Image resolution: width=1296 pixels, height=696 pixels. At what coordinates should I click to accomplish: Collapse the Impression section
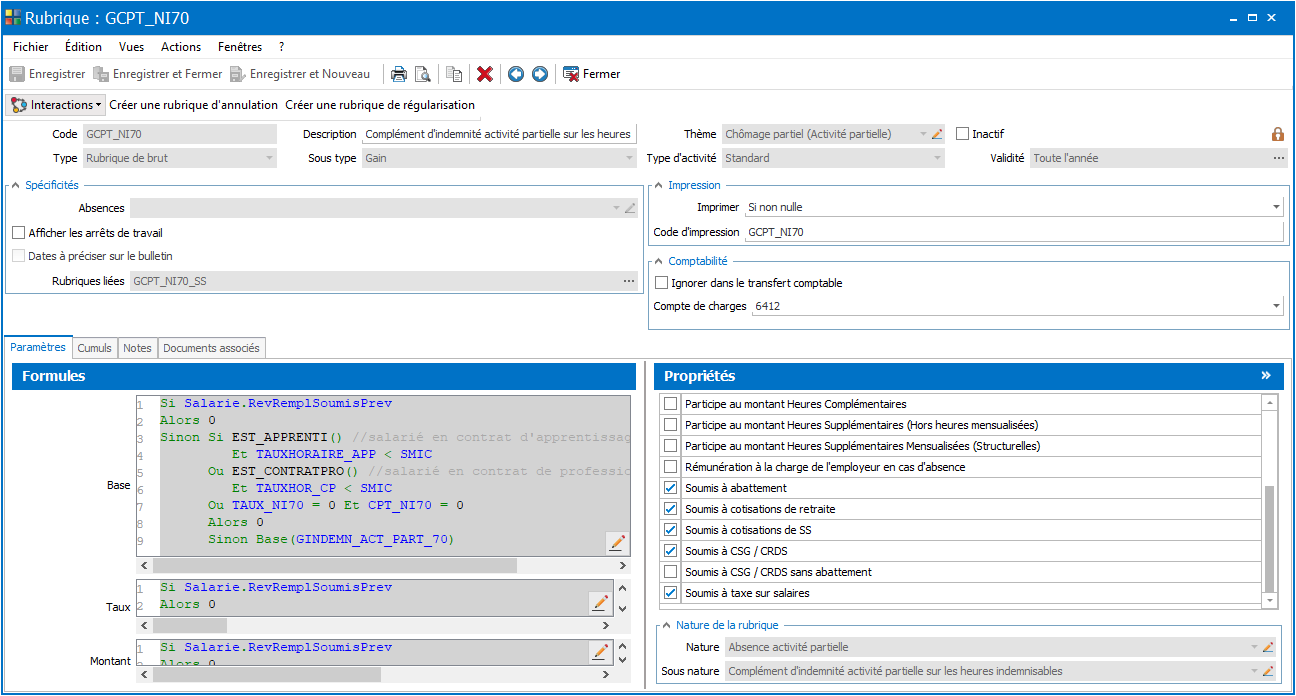659,185
